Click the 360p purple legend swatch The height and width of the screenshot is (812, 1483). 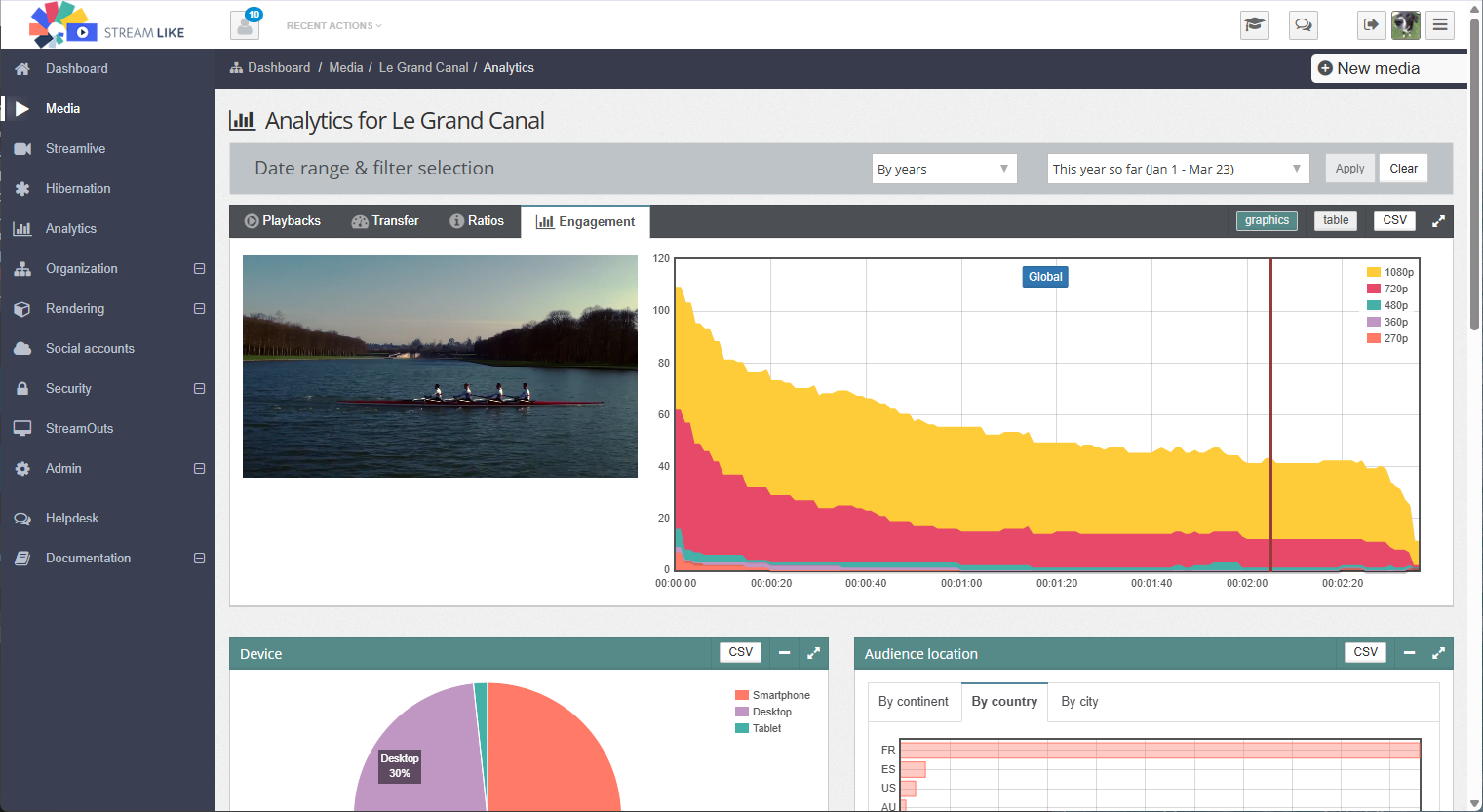point(1374,323)
